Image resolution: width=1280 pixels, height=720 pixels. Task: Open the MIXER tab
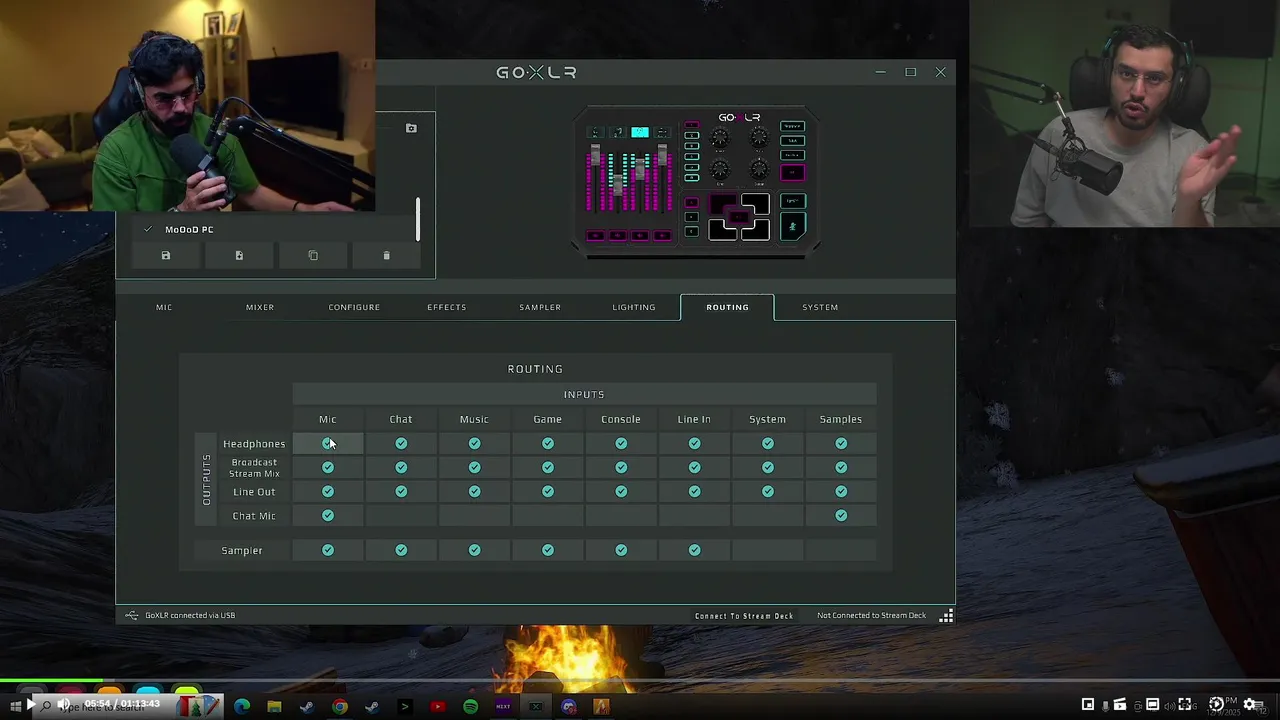260,307
